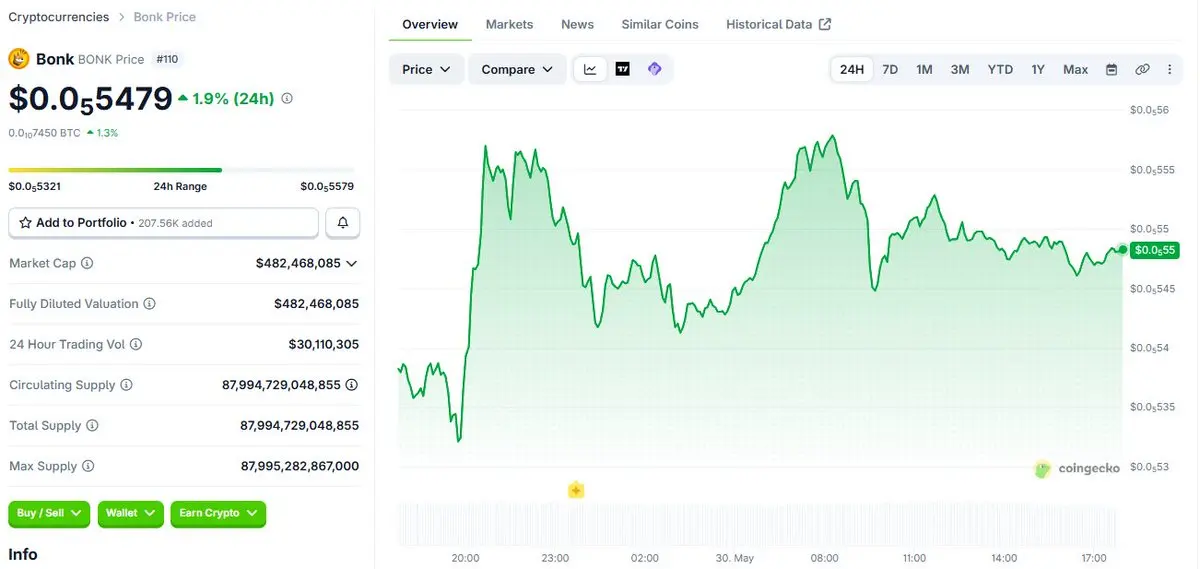This screenshot has width=1200, height=569.
Task: Click info icon beside Total Supply
Action: (92, 426)
